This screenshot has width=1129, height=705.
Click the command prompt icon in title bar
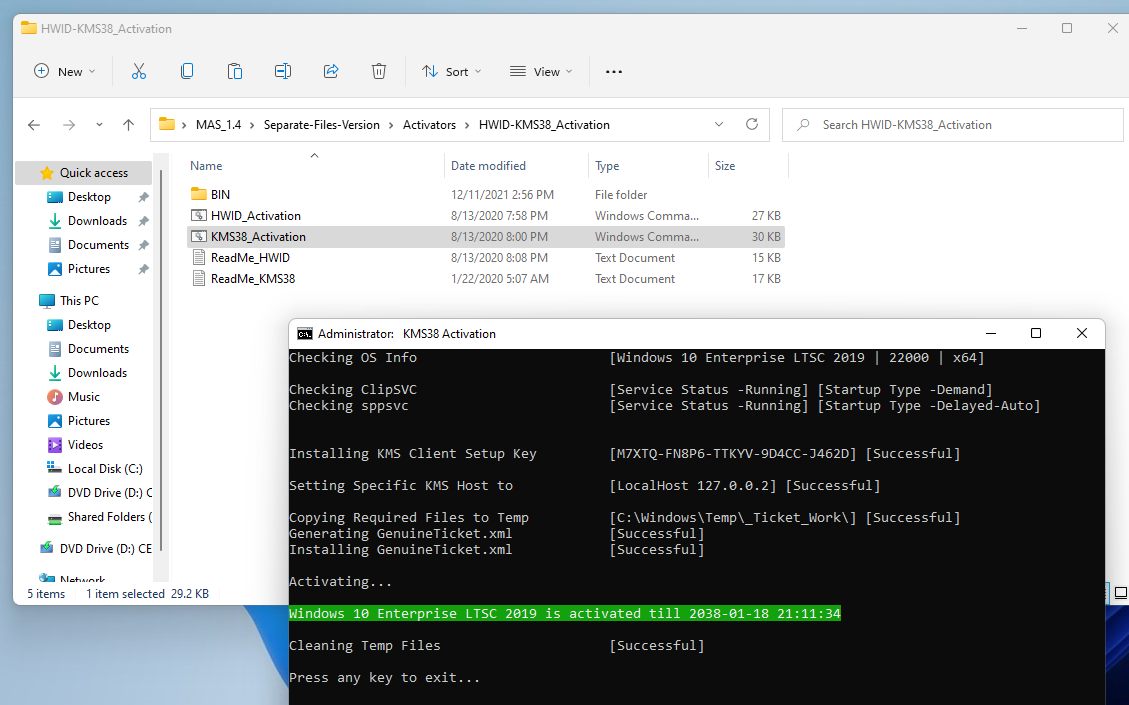[x=305, y=333]
